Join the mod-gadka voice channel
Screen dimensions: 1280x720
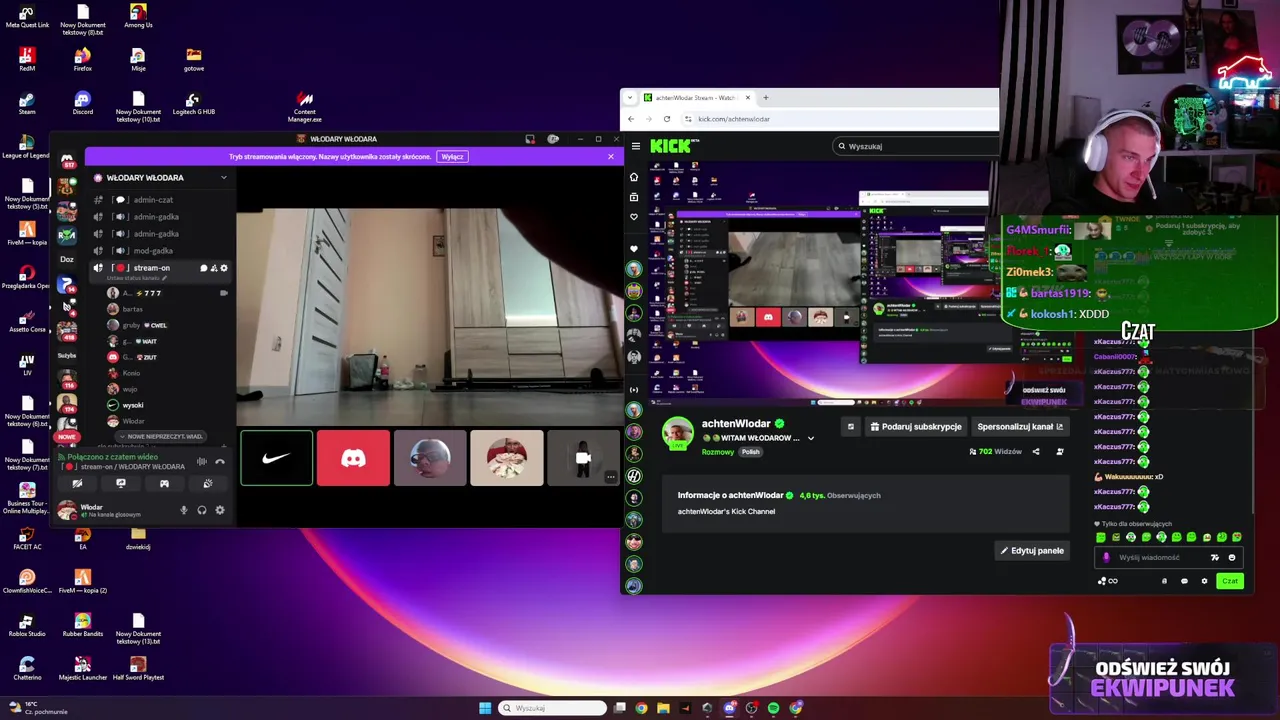(153, 251)
